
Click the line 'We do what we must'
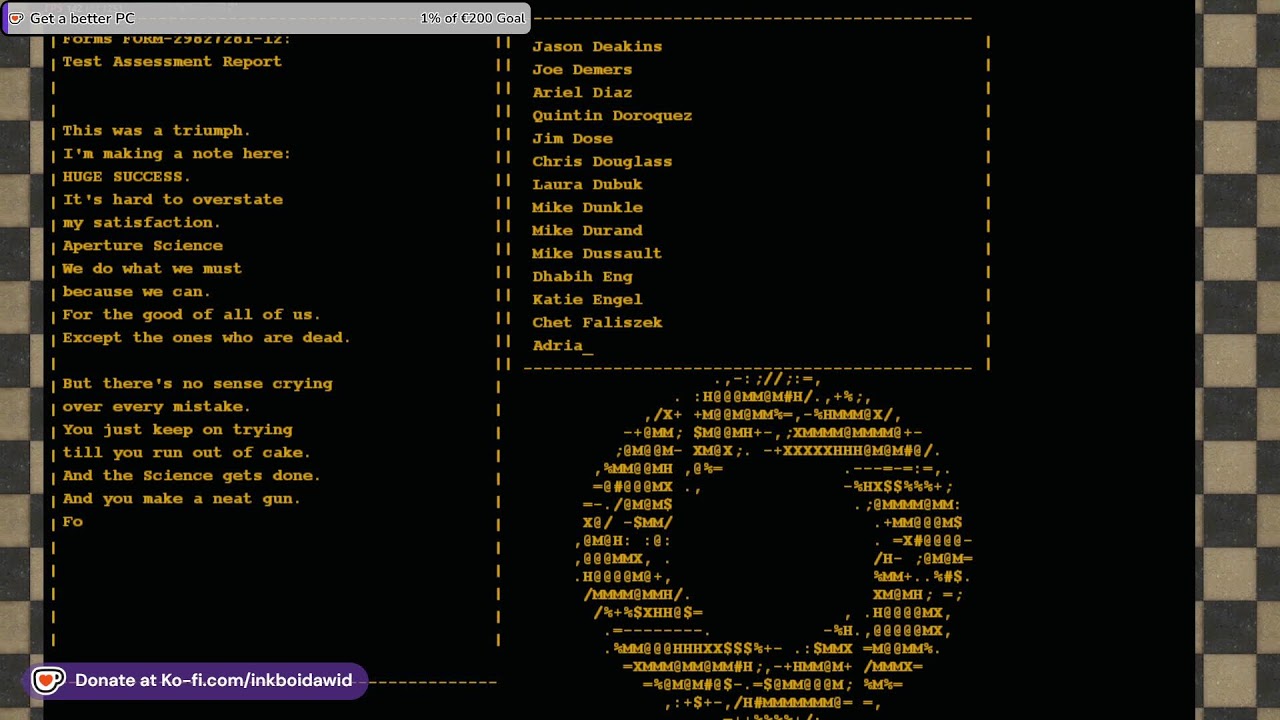152,269
